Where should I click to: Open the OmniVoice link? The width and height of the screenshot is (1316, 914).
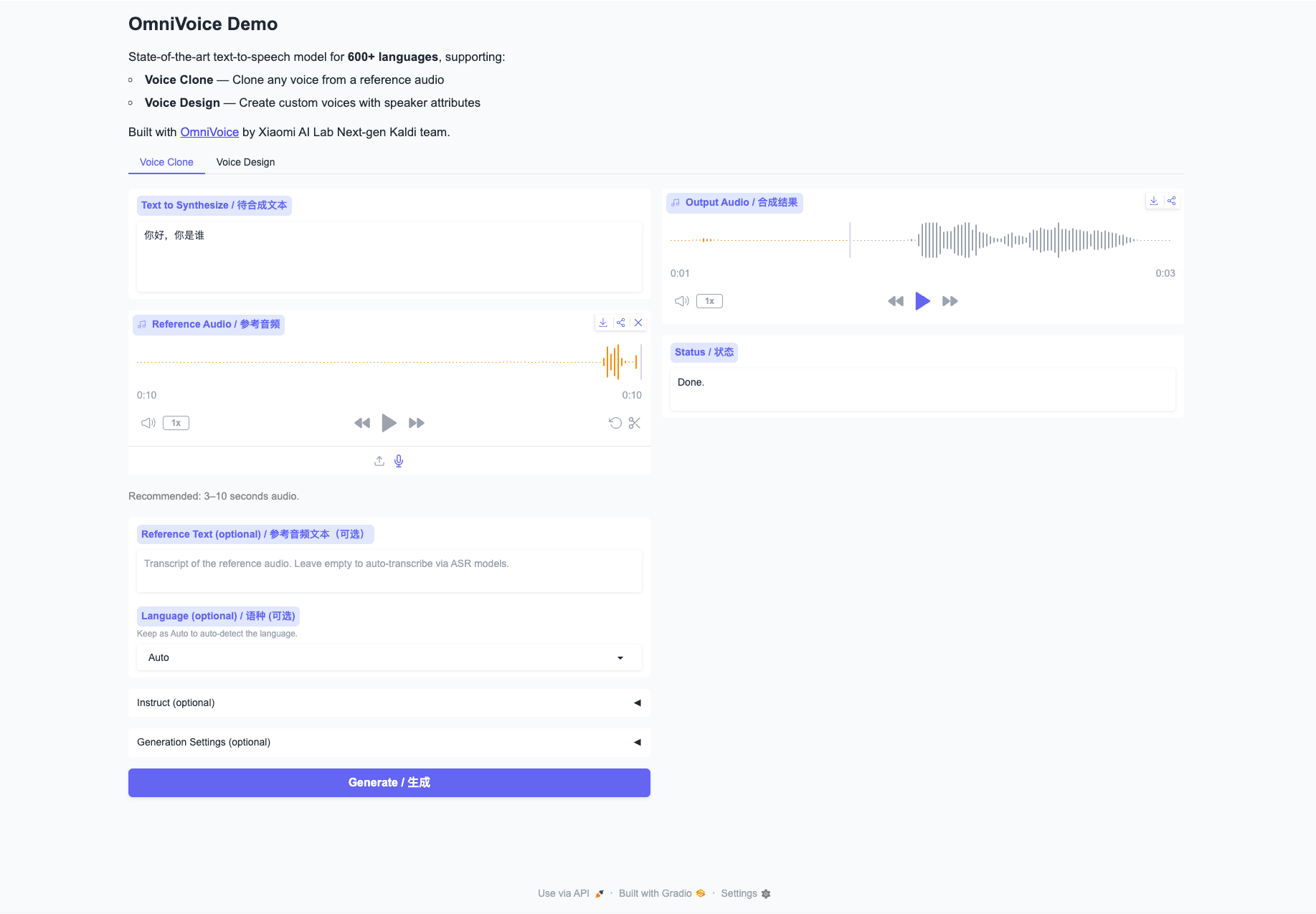click(209, 132)
